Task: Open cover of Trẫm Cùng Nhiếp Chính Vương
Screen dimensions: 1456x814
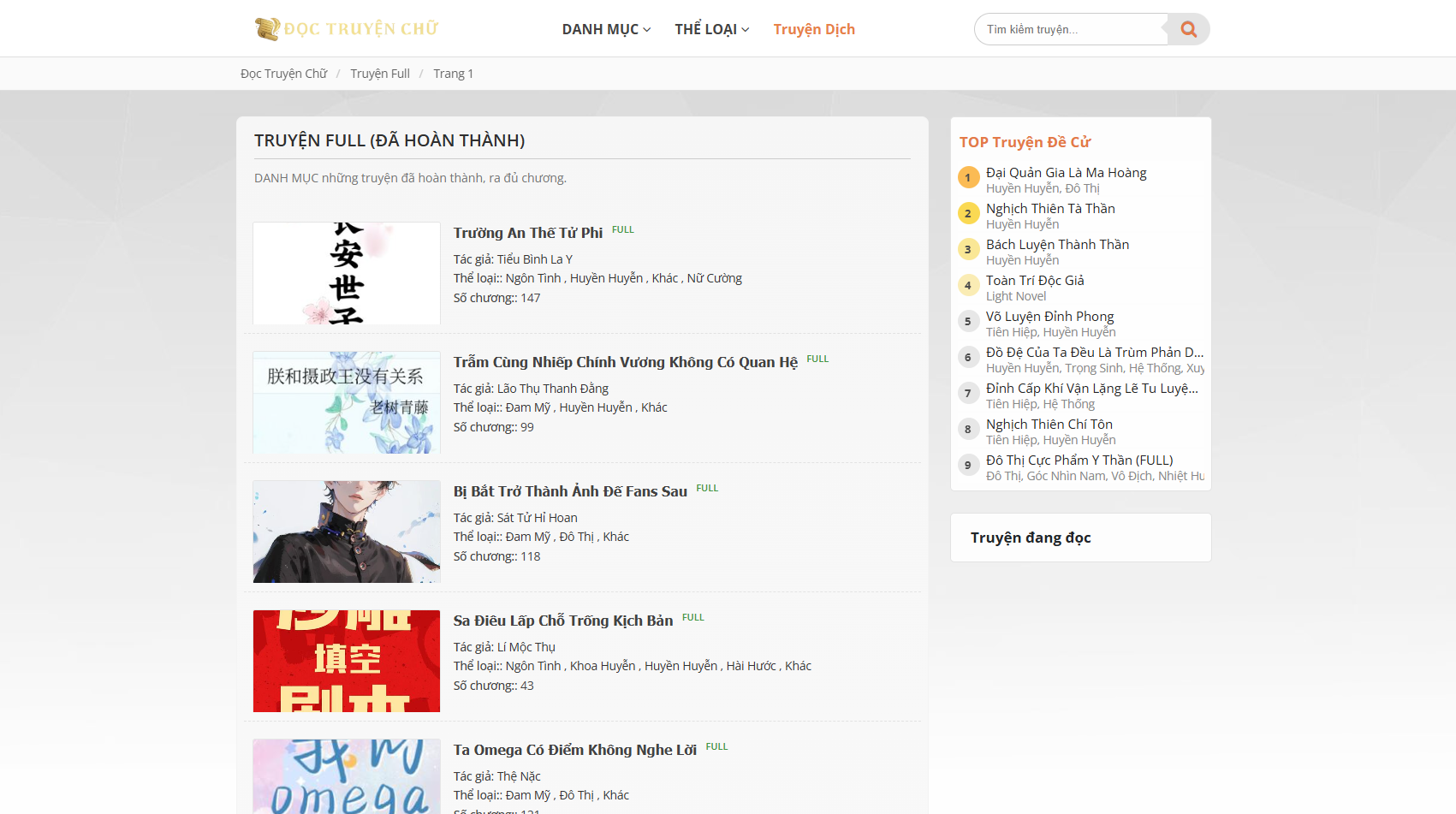Action: tap(347, 402)
